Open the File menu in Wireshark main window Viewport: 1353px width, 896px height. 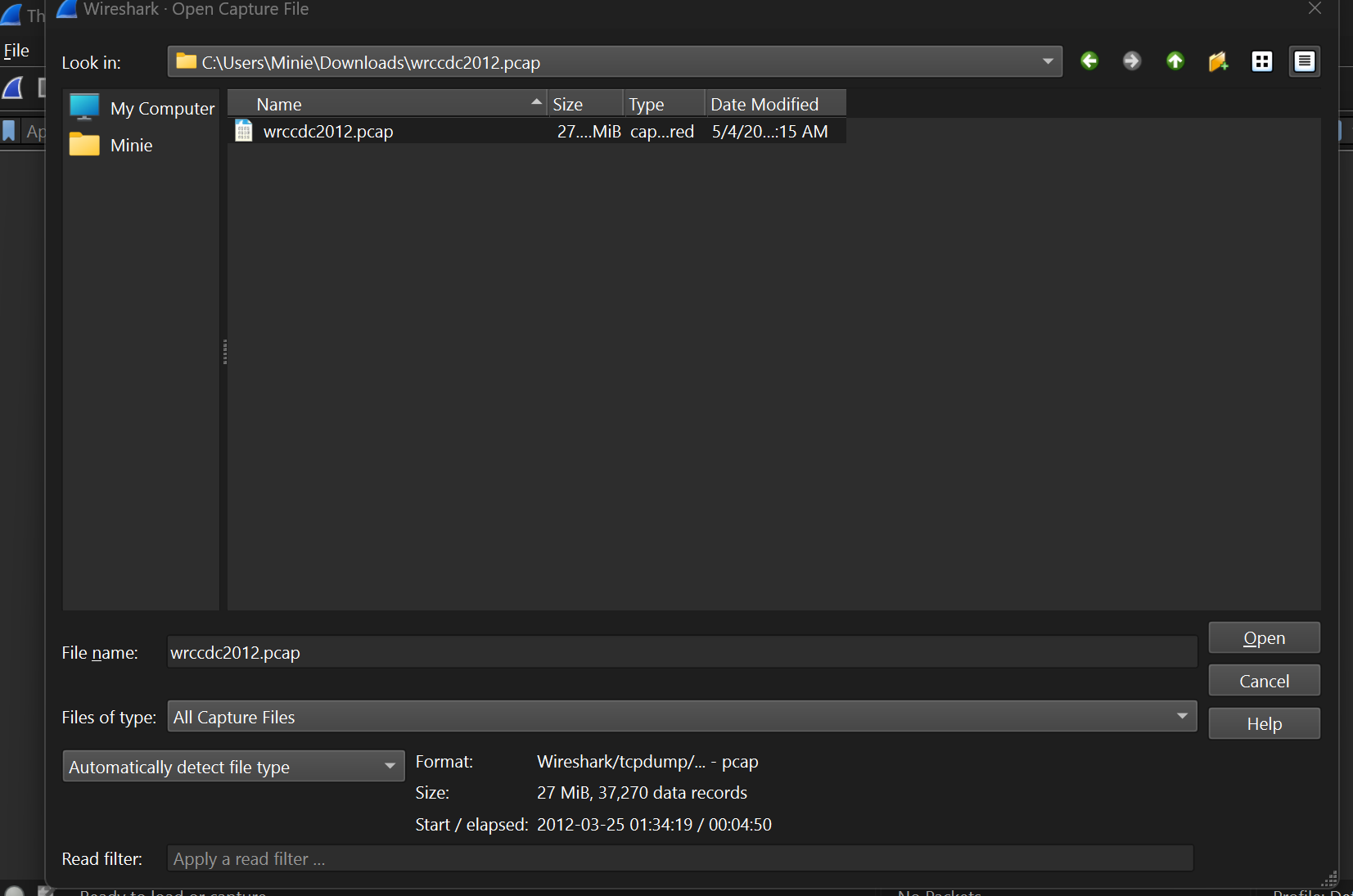[x=16, y=51]
